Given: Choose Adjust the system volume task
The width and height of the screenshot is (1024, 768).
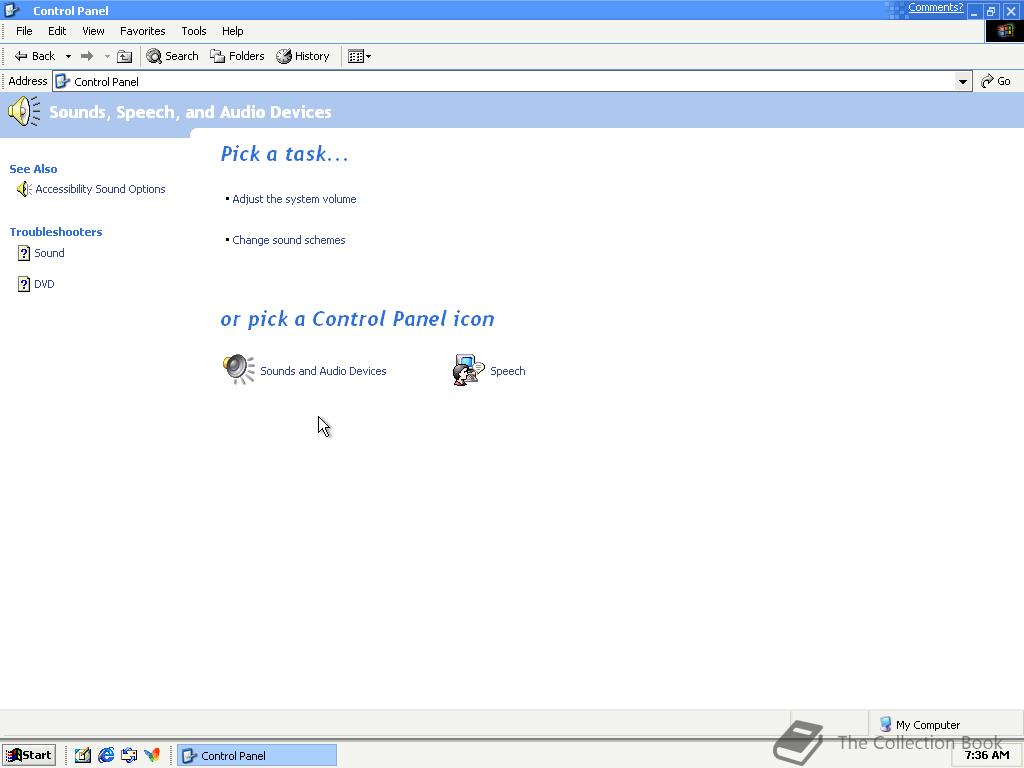Looking at the screenshot, I should [294, 199].
